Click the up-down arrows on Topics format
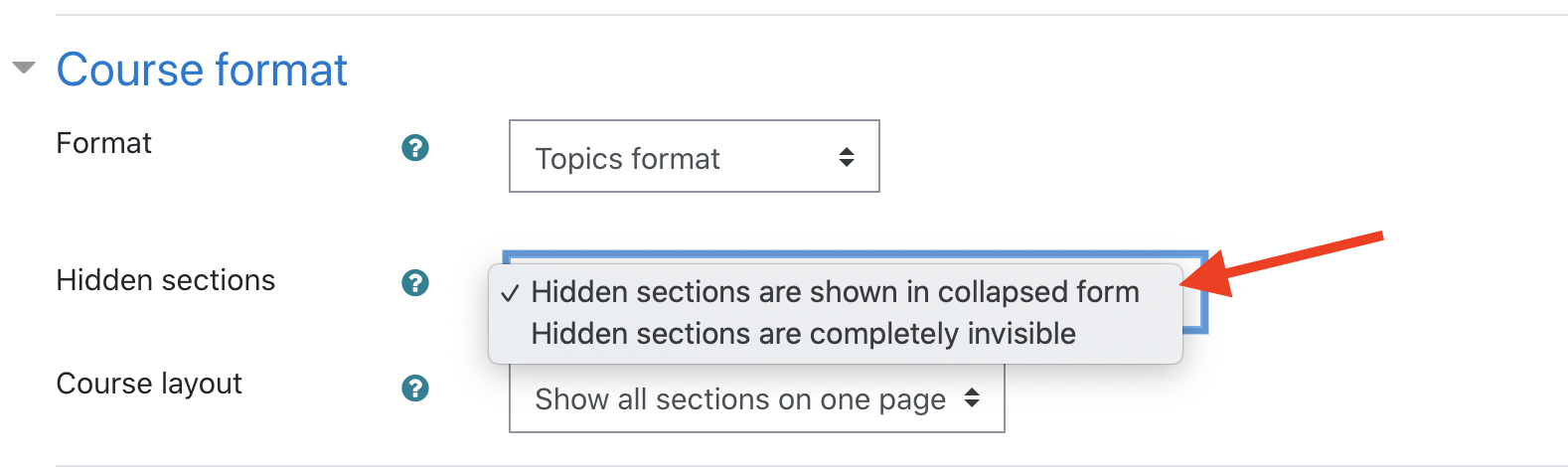 (847, 157)
